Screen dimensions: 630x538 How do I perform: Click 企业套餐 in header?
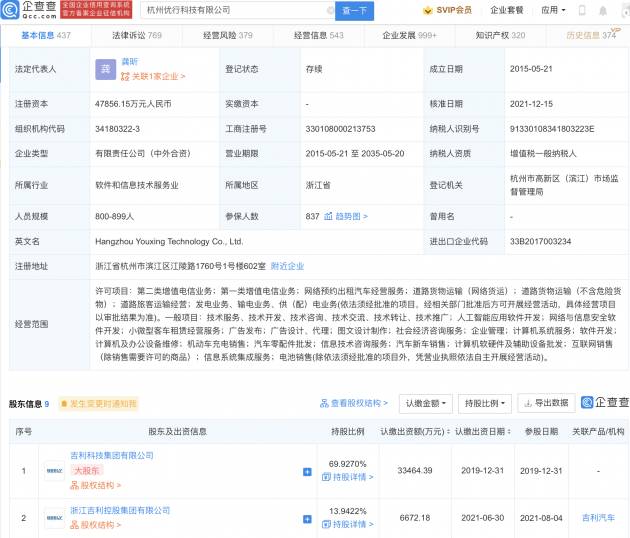point(507,10)
